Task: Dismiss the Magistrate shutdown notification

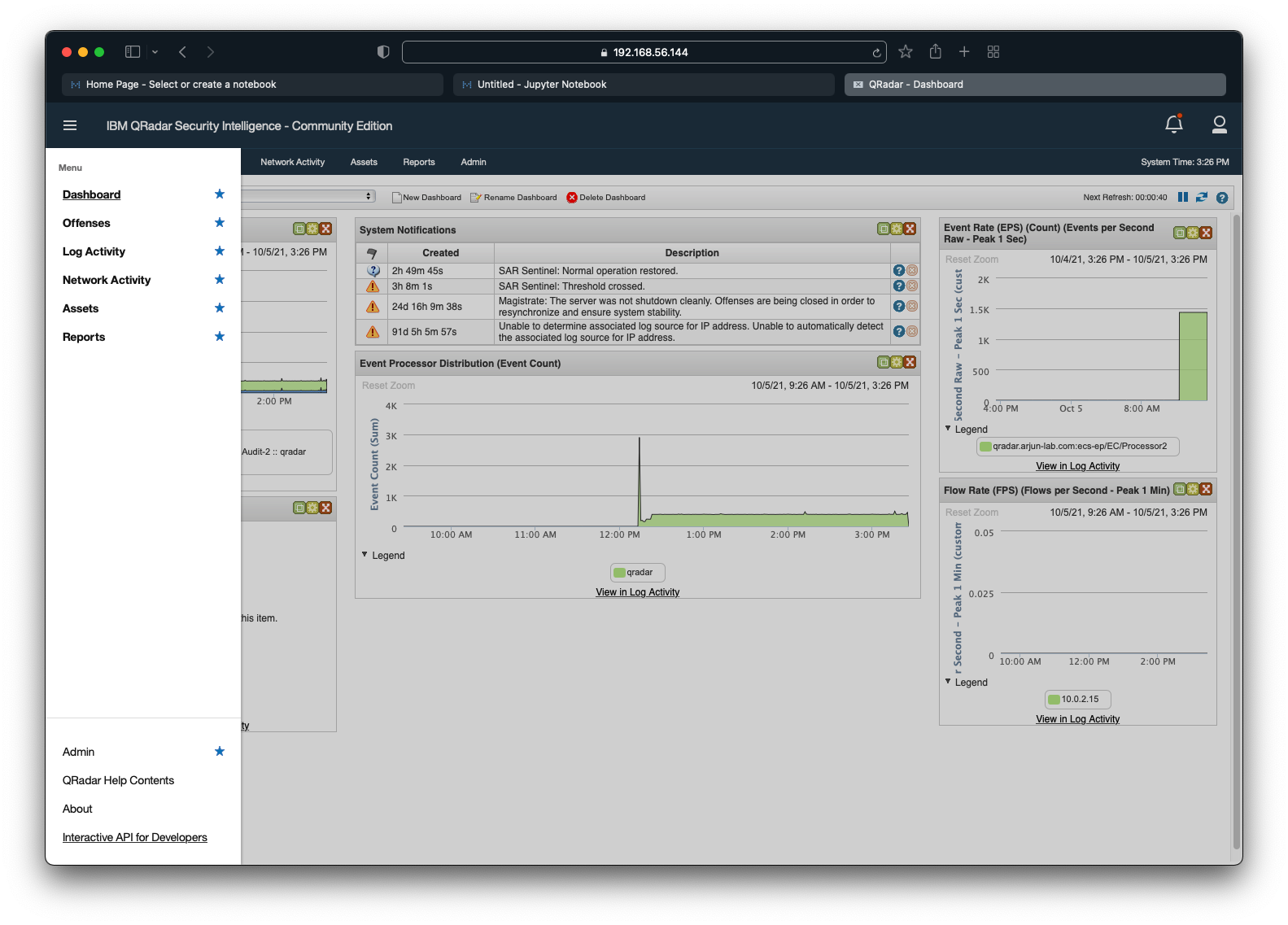Action: point(912,306)
